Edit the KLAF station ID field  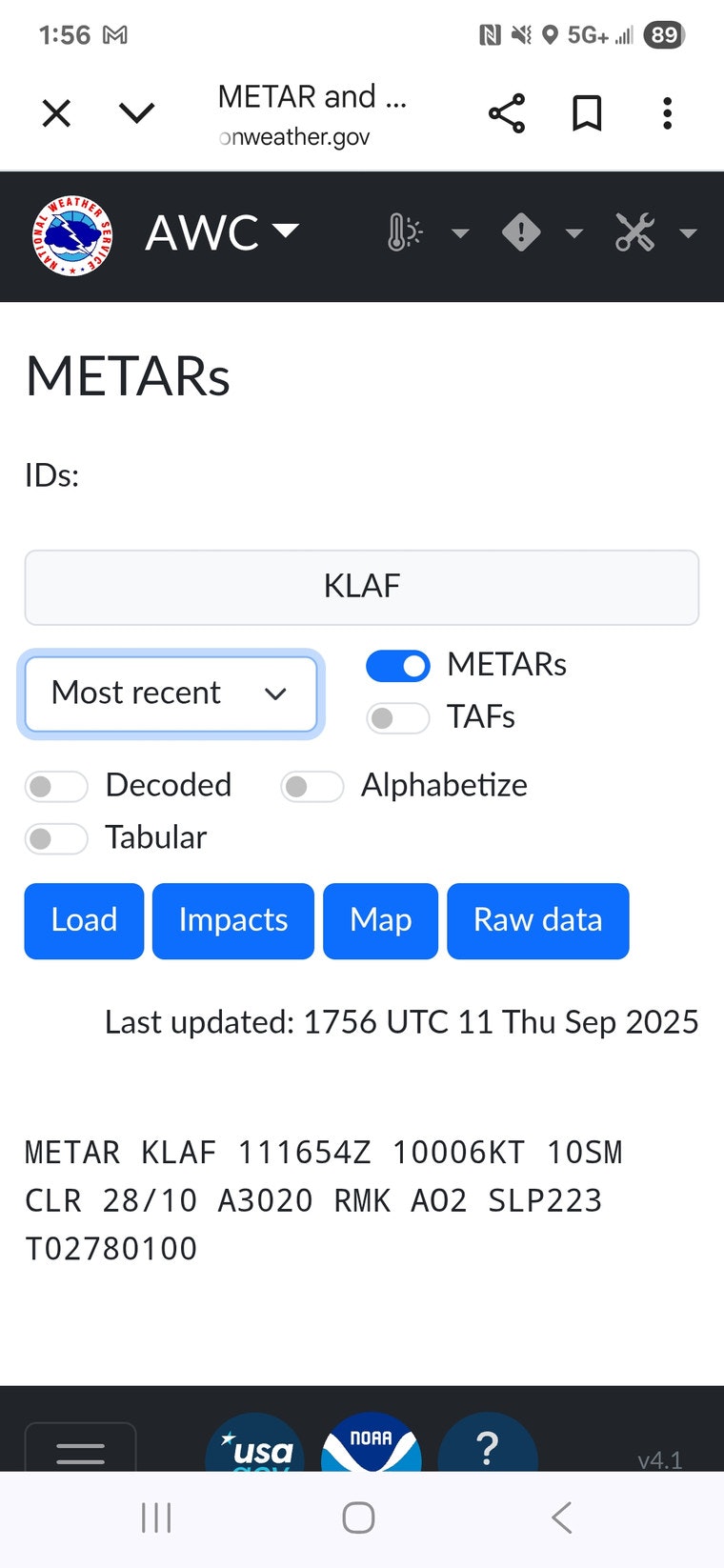click(362, 587)
